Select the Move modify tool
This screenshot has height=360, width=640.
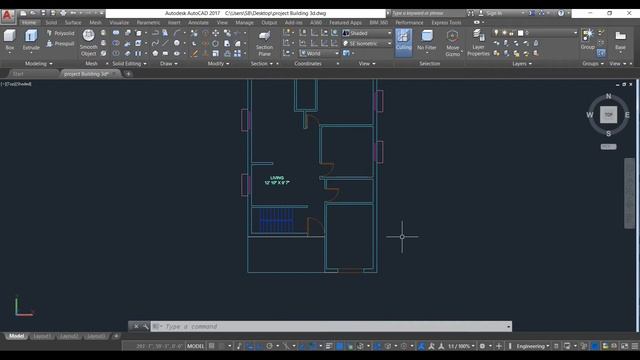pos(216,33)
